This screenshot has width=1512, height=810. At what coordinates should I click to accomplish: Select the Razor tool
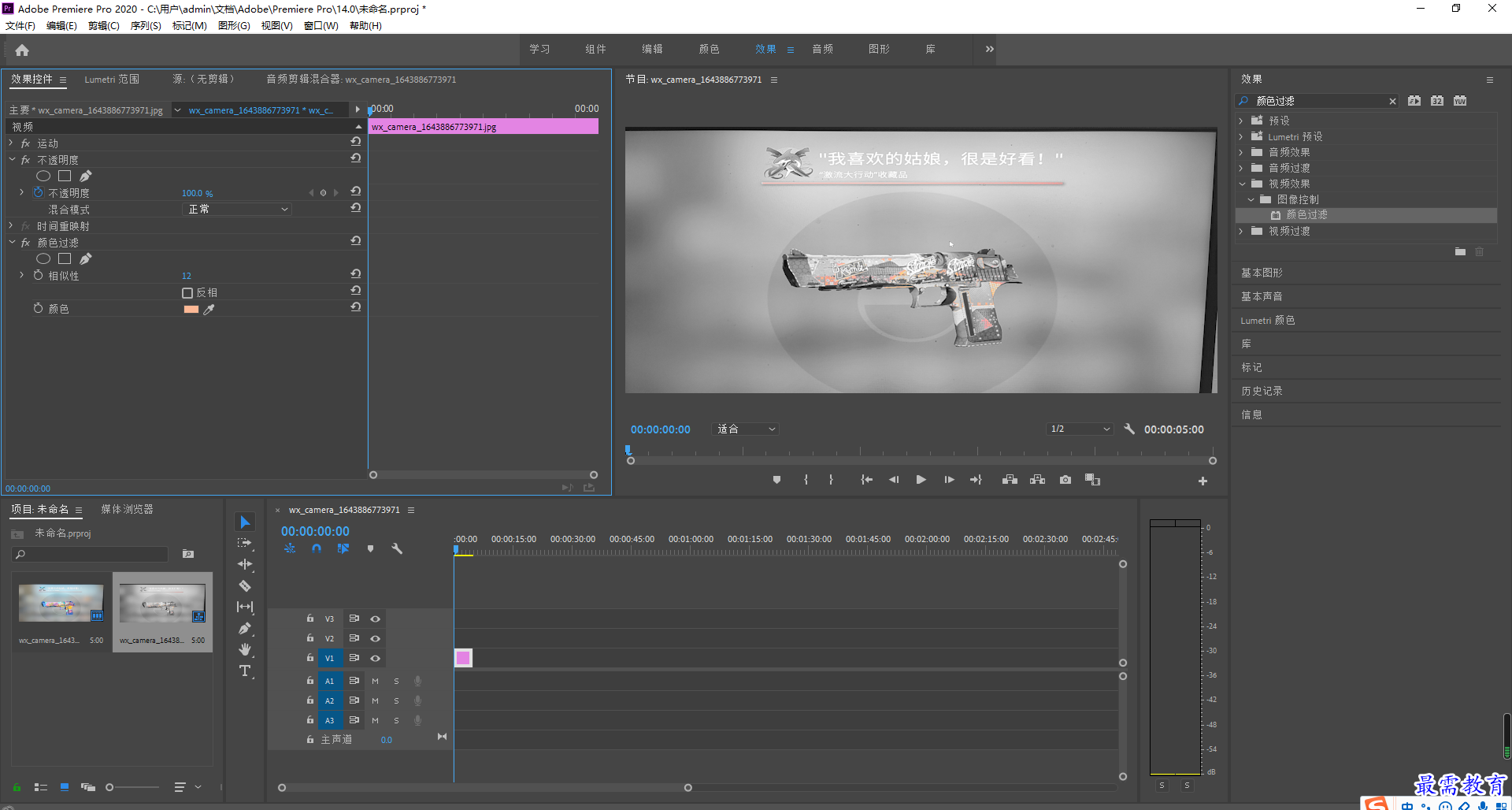pyautogui.click(x=245, y=585)
